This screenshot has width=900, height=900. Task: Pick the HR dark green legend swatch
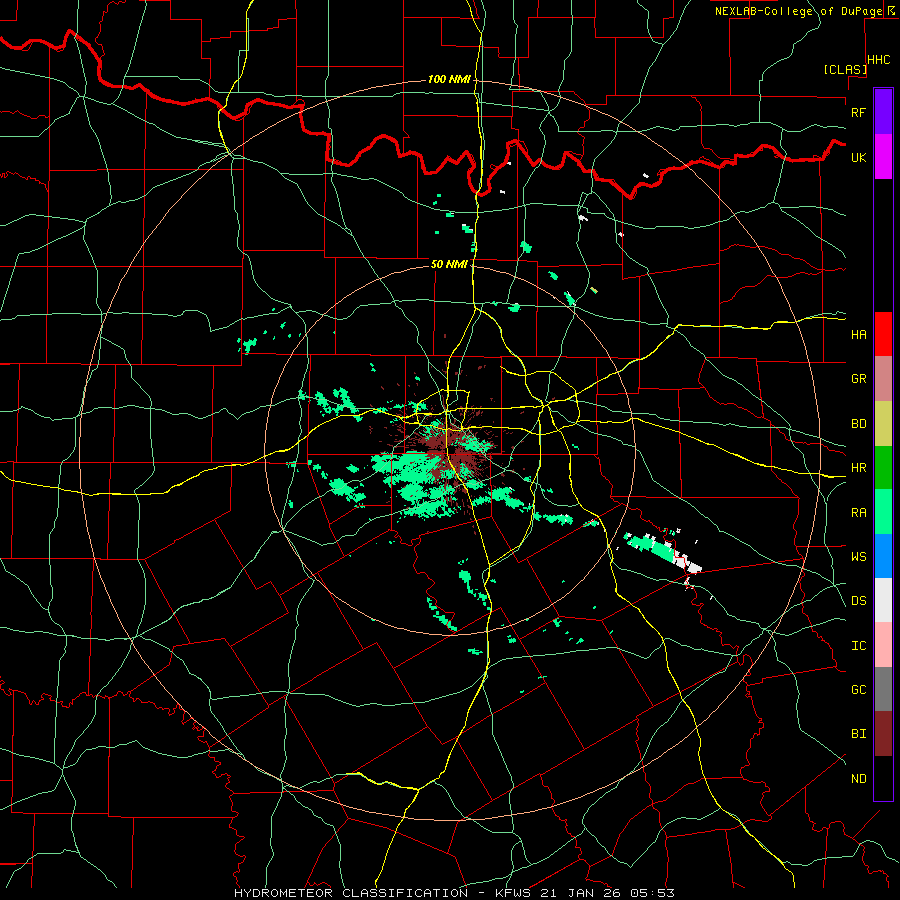click(883, 468)
